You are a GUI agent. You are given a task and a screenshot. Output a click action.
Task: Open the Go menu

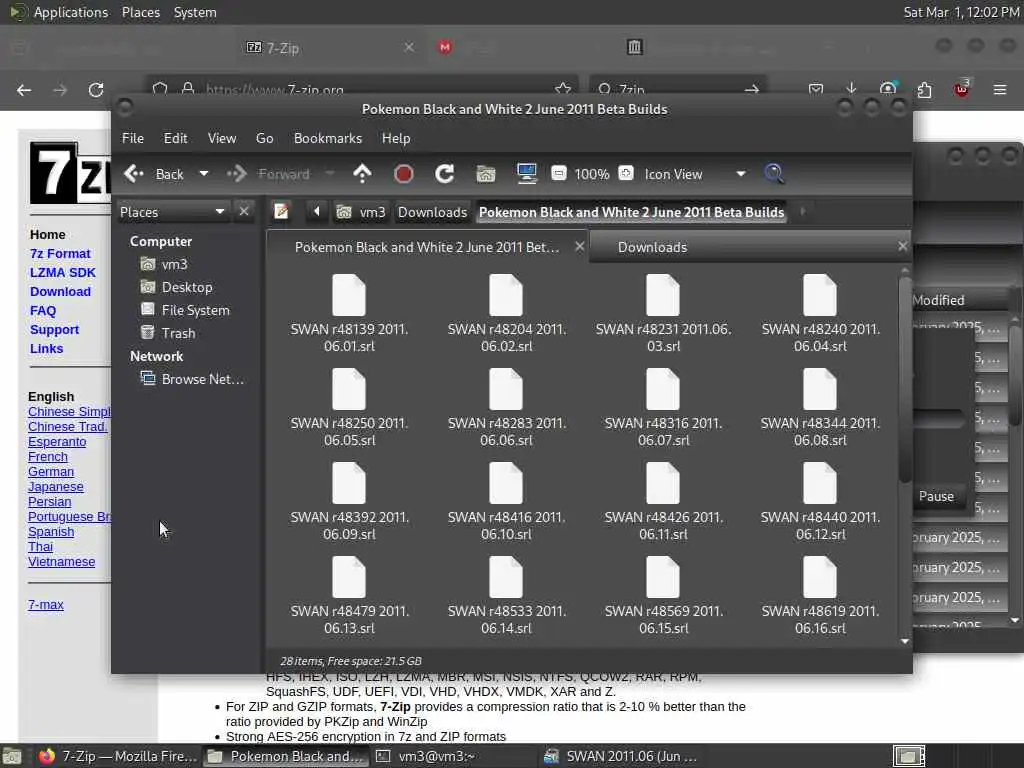pyautogui.click(x=264, y=138)
